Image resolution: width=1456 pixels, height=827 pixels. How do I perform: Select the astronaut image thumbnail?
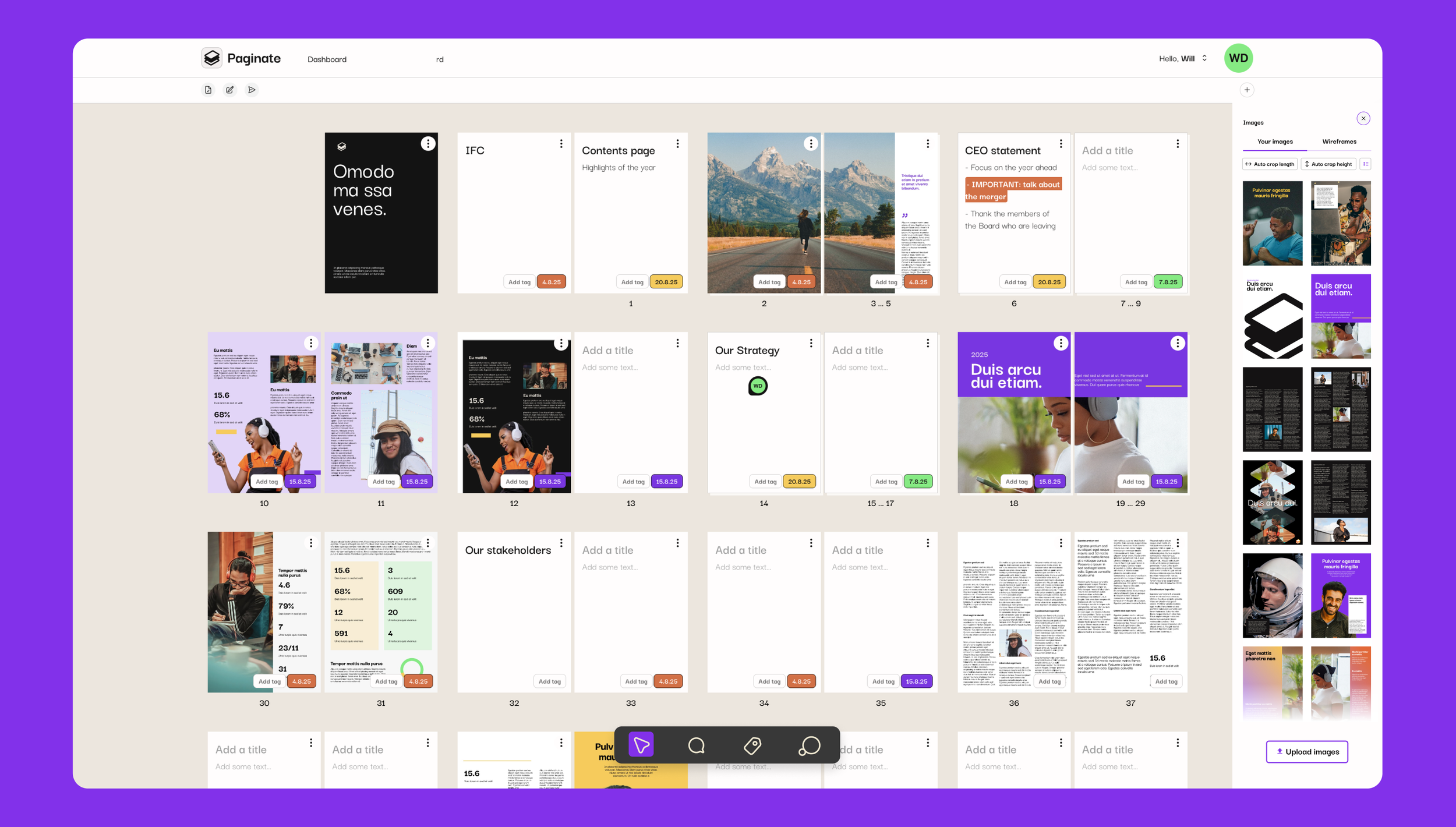point(1272,595)
